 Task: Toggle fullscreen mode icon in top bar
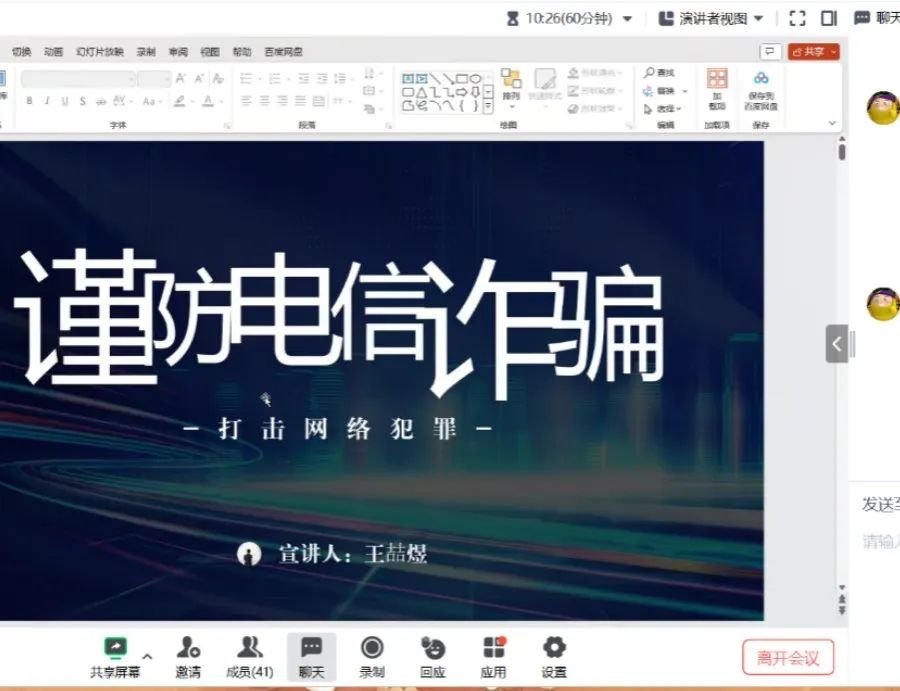(x=797, y=18)
